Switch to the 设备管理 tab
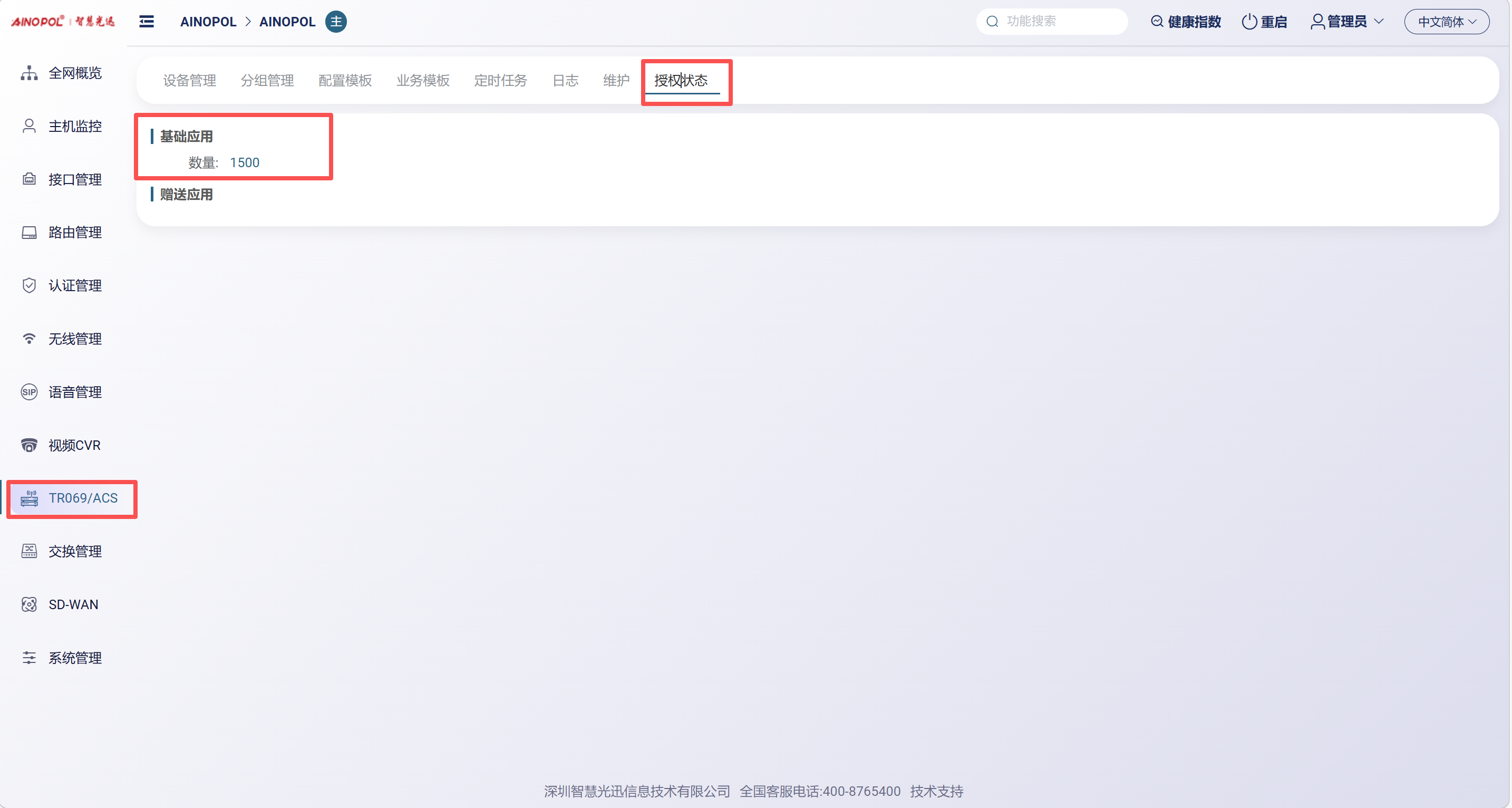1512x808 pixels. click(189, 81)
